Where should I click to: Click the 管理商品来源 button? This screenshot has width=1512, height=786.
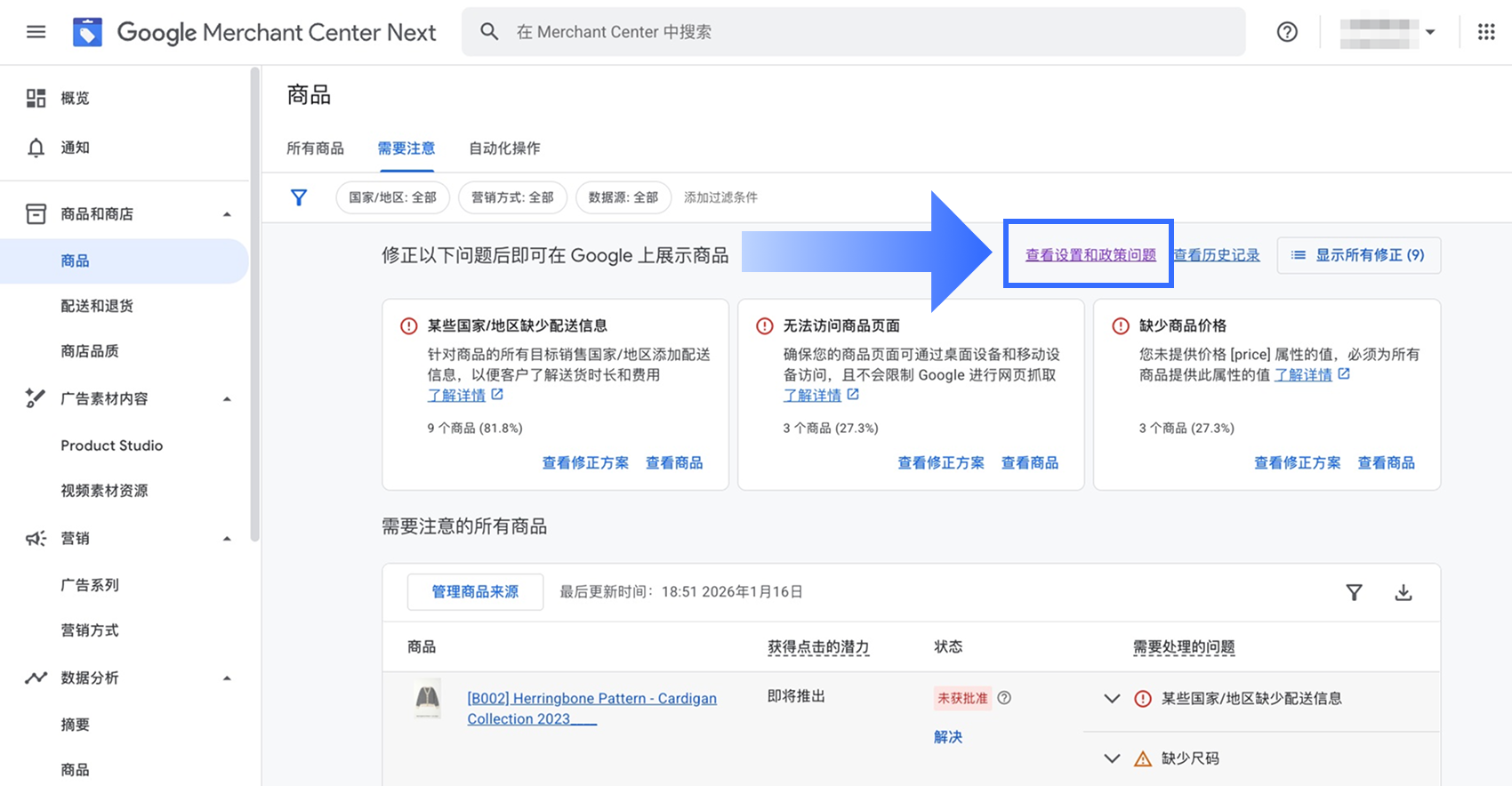point(475,592)
